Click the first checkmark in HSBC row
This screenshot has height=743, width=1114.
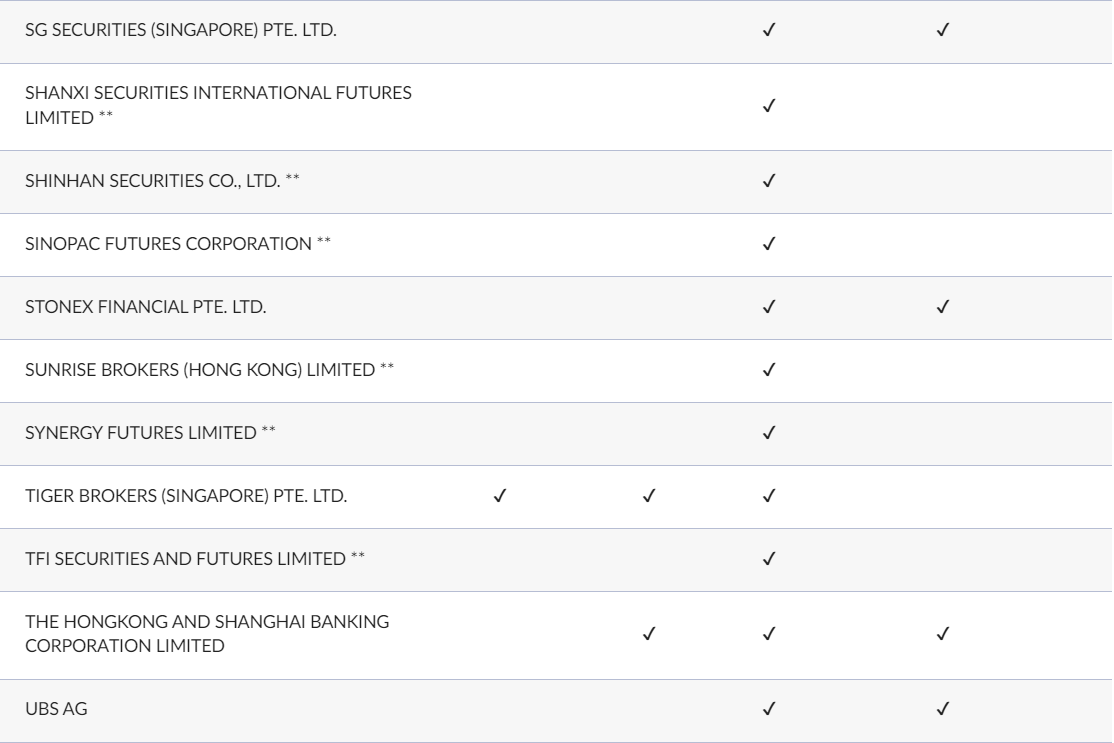649,634
